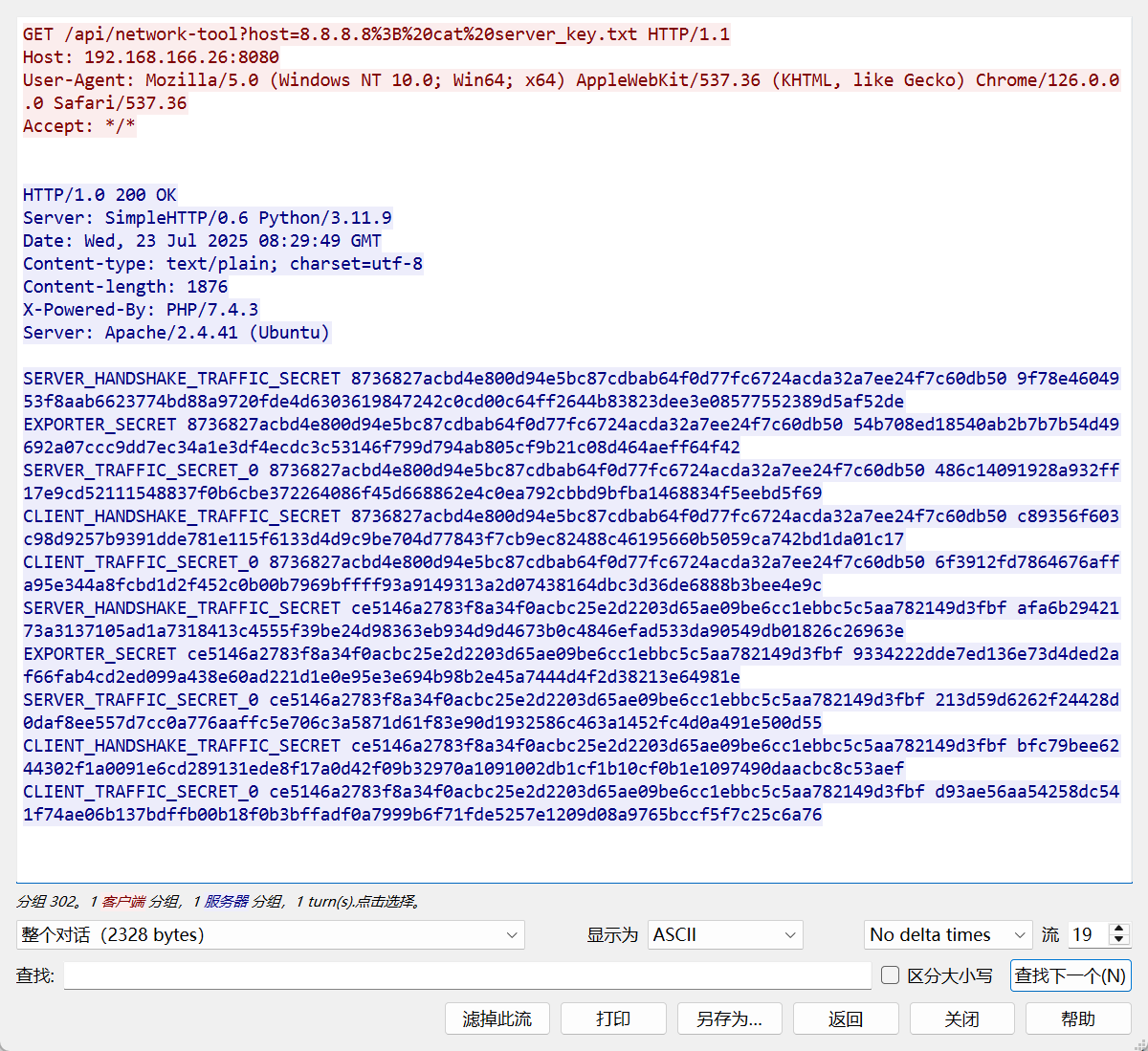Click the 滤掉此流 filter-out button
This screenshot has width=1148, height=1051.
(497, 1018)
